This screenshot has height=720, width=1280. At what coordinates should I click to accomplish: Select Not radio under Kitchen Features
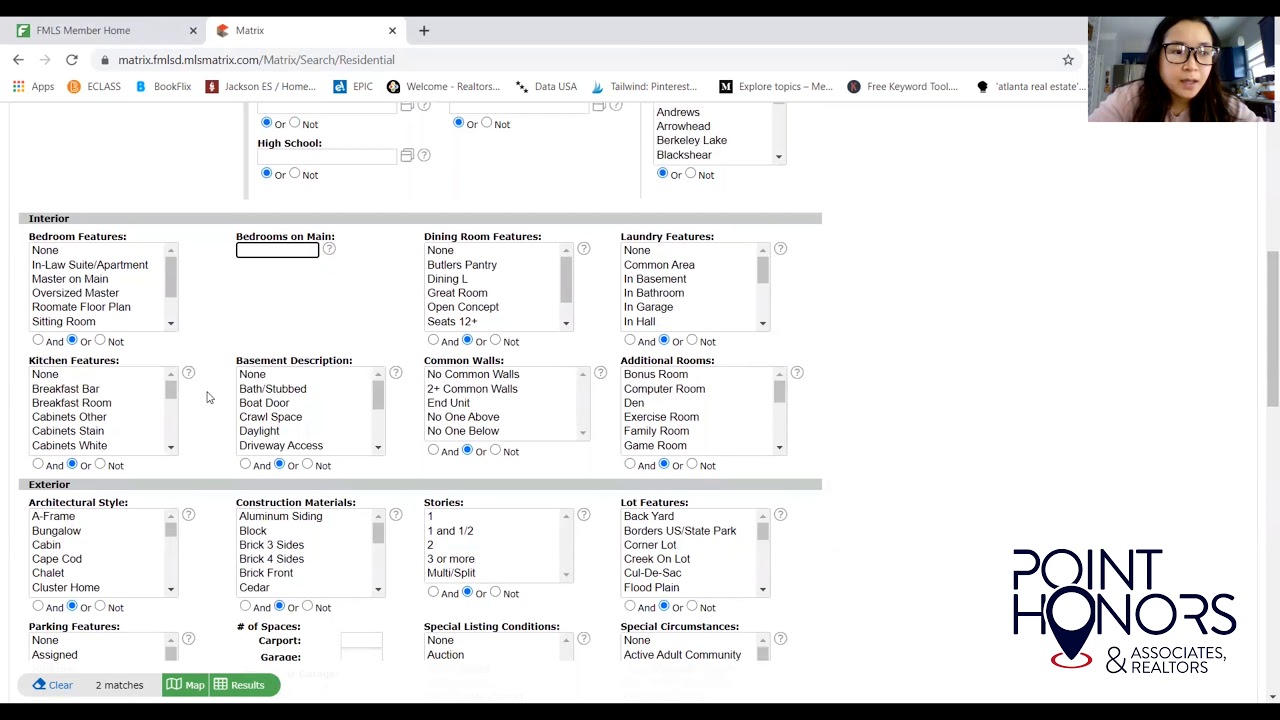click(100, 464)
